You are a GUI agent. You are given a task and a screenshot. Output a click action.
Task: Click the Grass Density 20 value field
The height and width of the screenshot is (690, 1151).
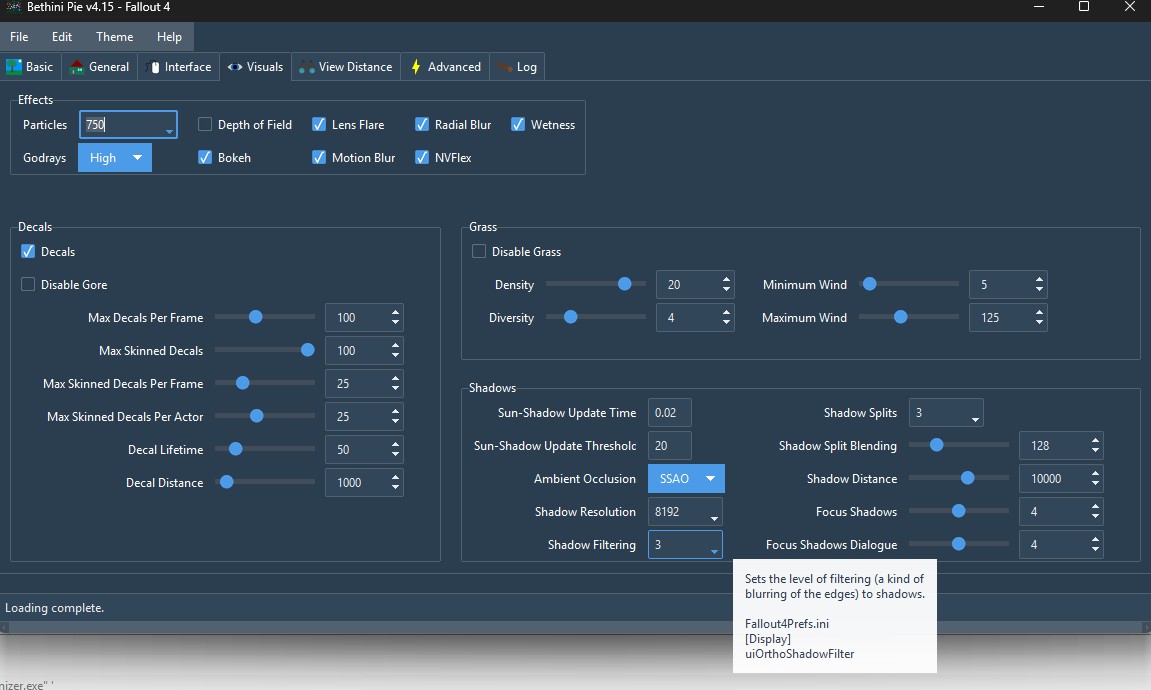pyautogui.click(x=695, y=285)
